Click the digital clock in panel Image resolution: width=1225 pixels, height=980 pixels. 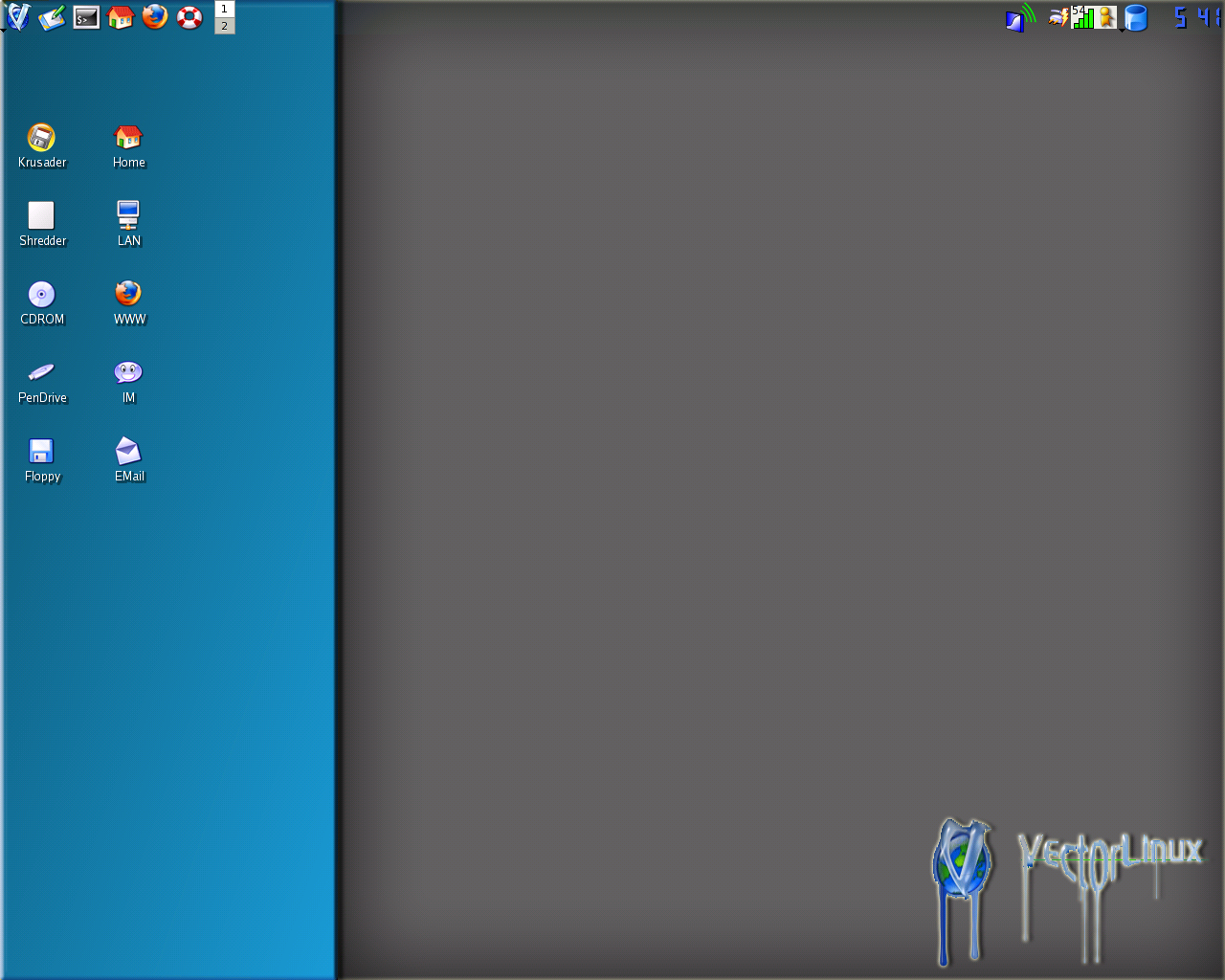click(x=1198, y=17)
